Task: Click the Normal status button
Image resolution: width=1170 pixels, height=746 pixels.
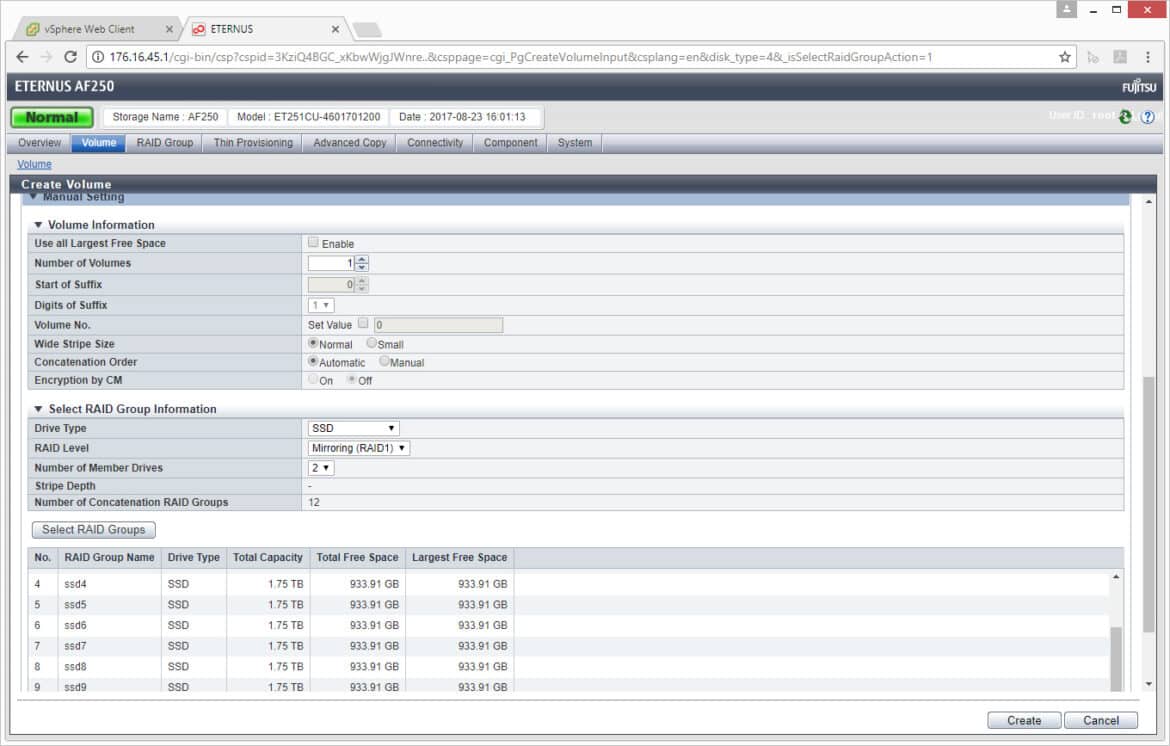Action: (x=52, y=117)
